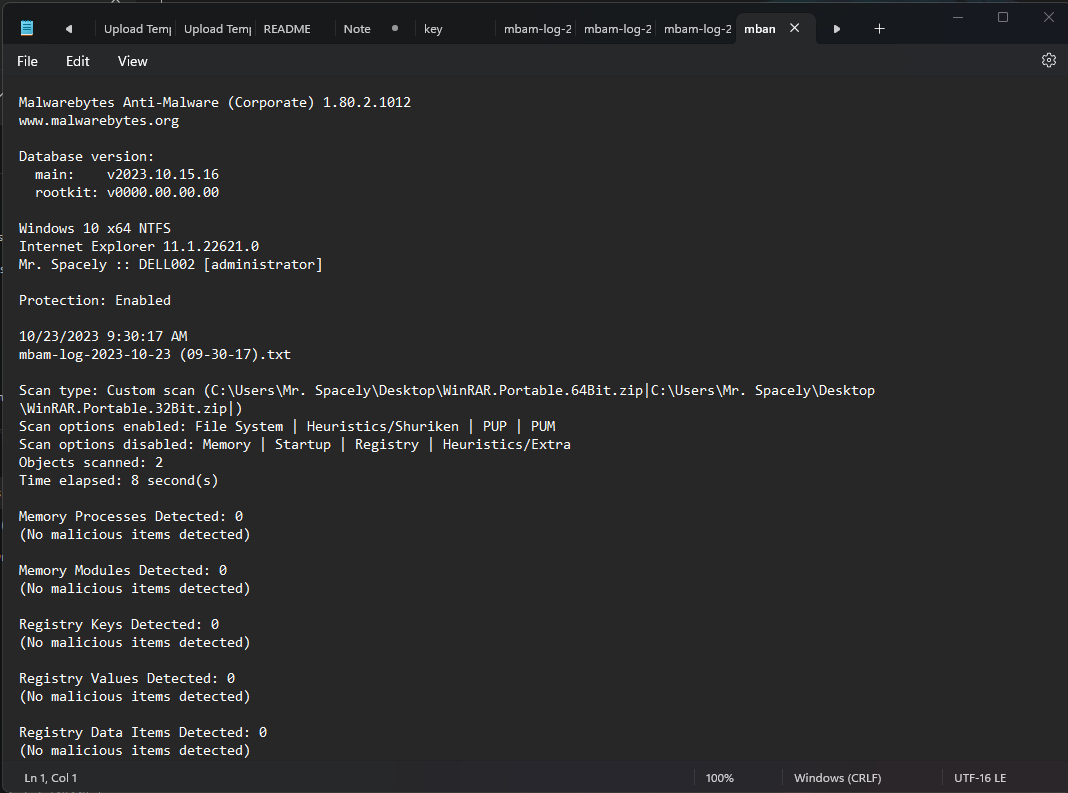Screen dimensions: 1068x793
Task: Click the 'Scan options disabled' line
Action: 294,444
